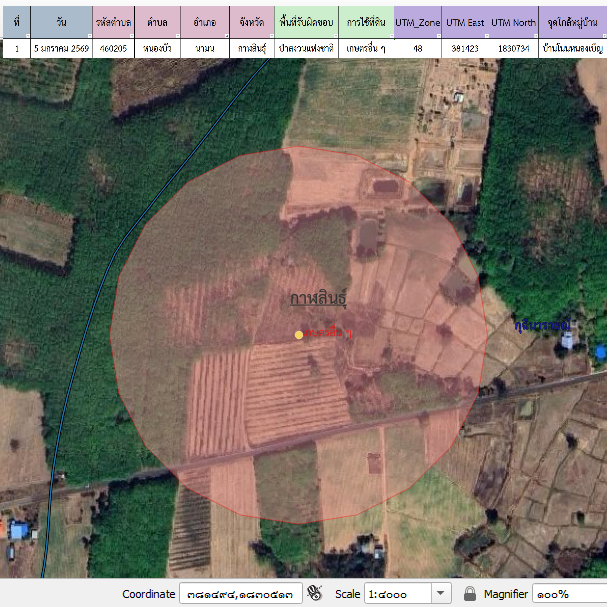
Task: Select the UTM North column header
Action: (x=513, y=22)
